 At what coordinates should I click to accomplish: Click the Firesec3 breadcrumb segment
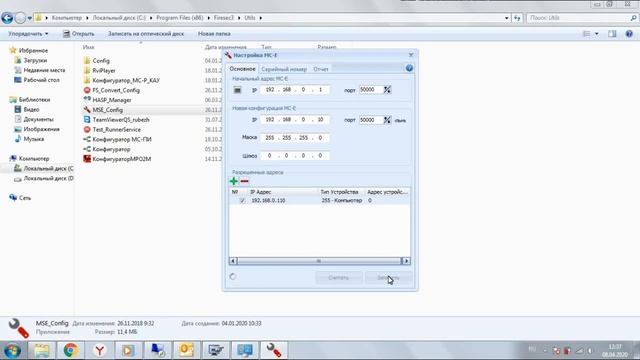(224, 18)
